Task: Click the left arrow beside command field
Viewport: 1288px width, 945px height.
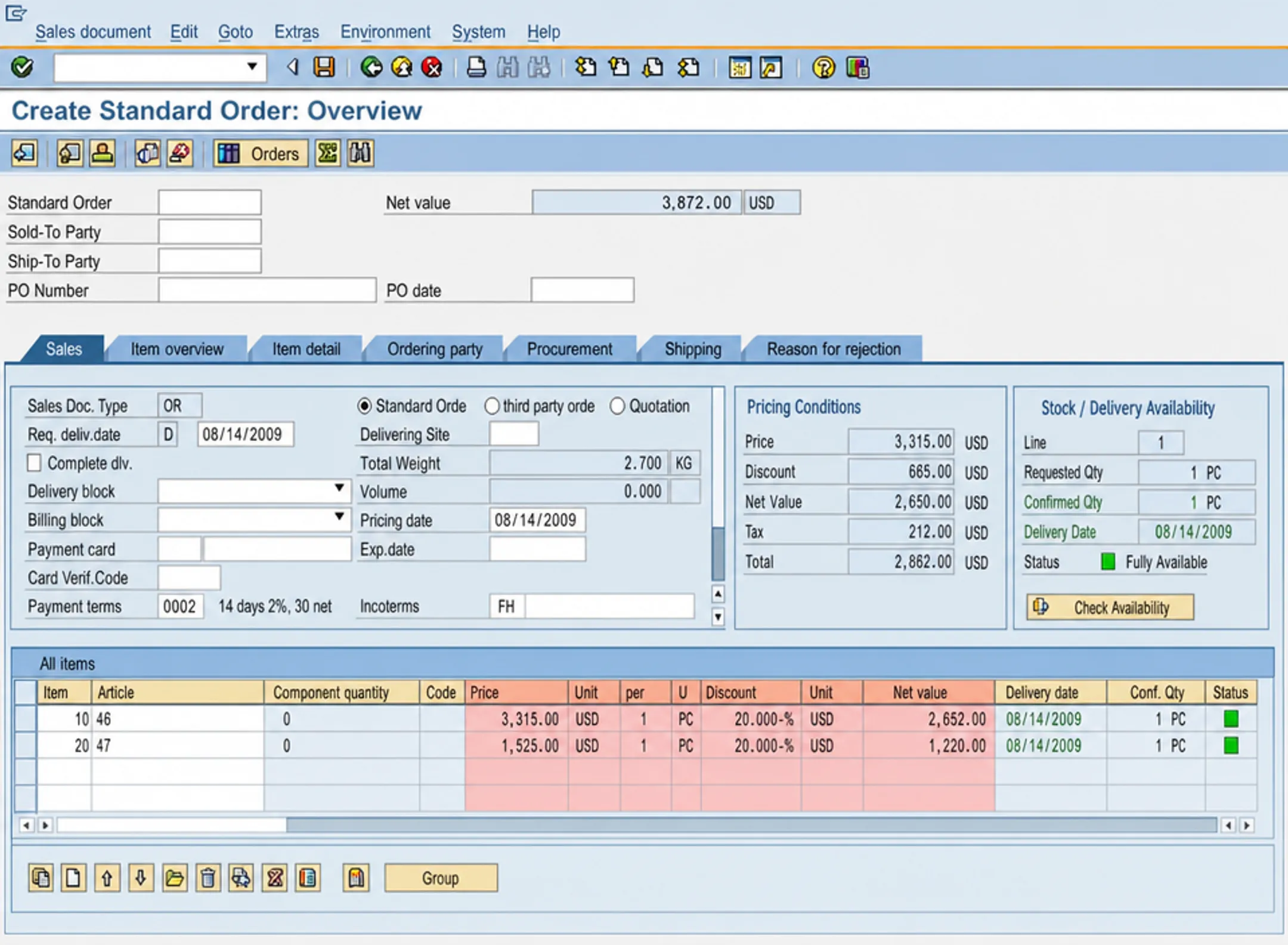Action: pos(292,67)
